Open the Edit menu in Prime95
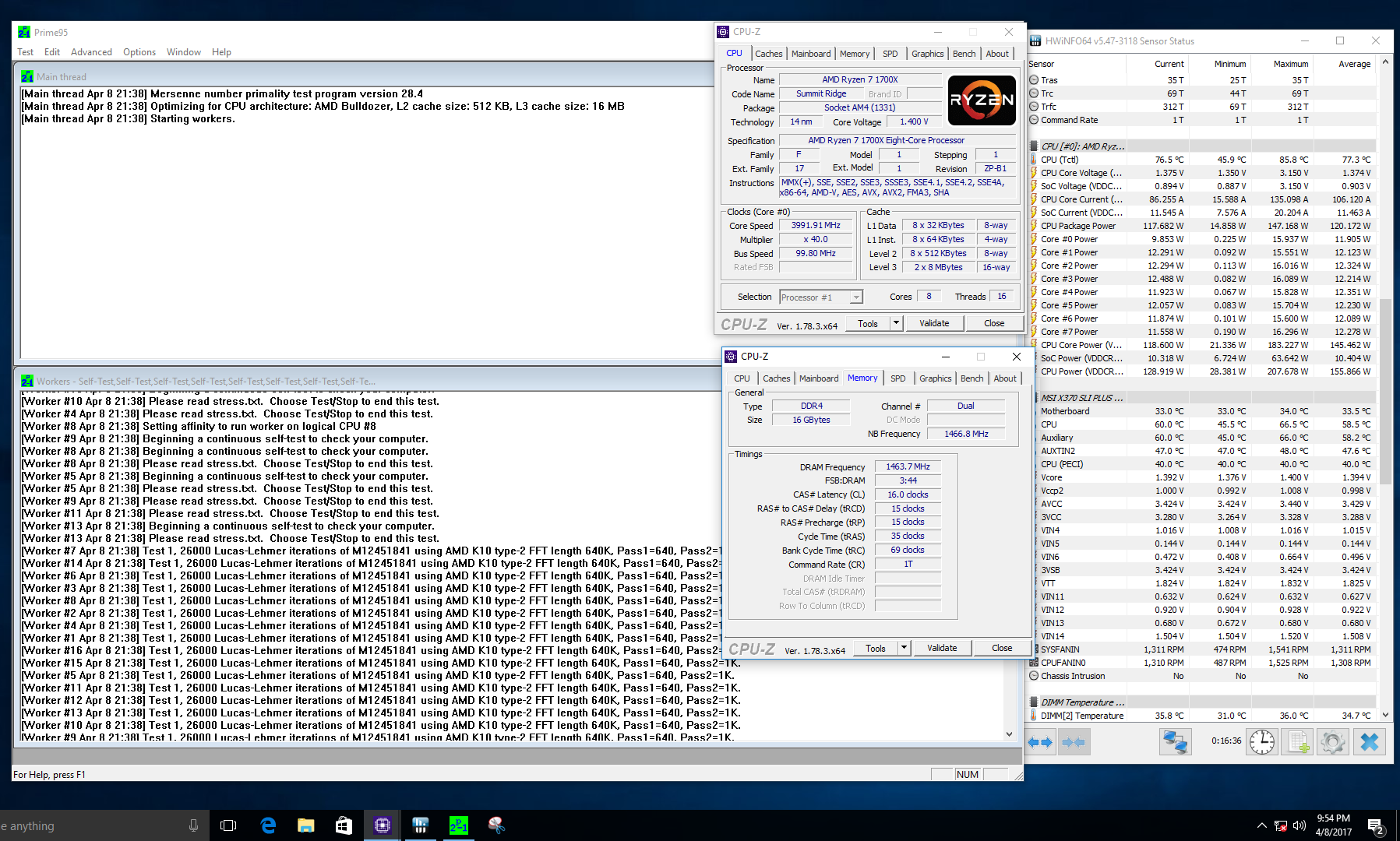The height and width of the screenshot is (841, 1400). [x=52, y=52]
